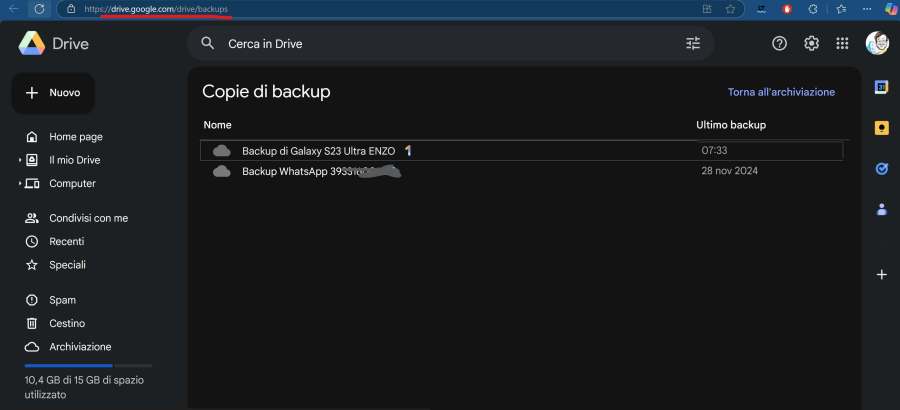Expand the Il mio Drive tree

click(19, 160)
